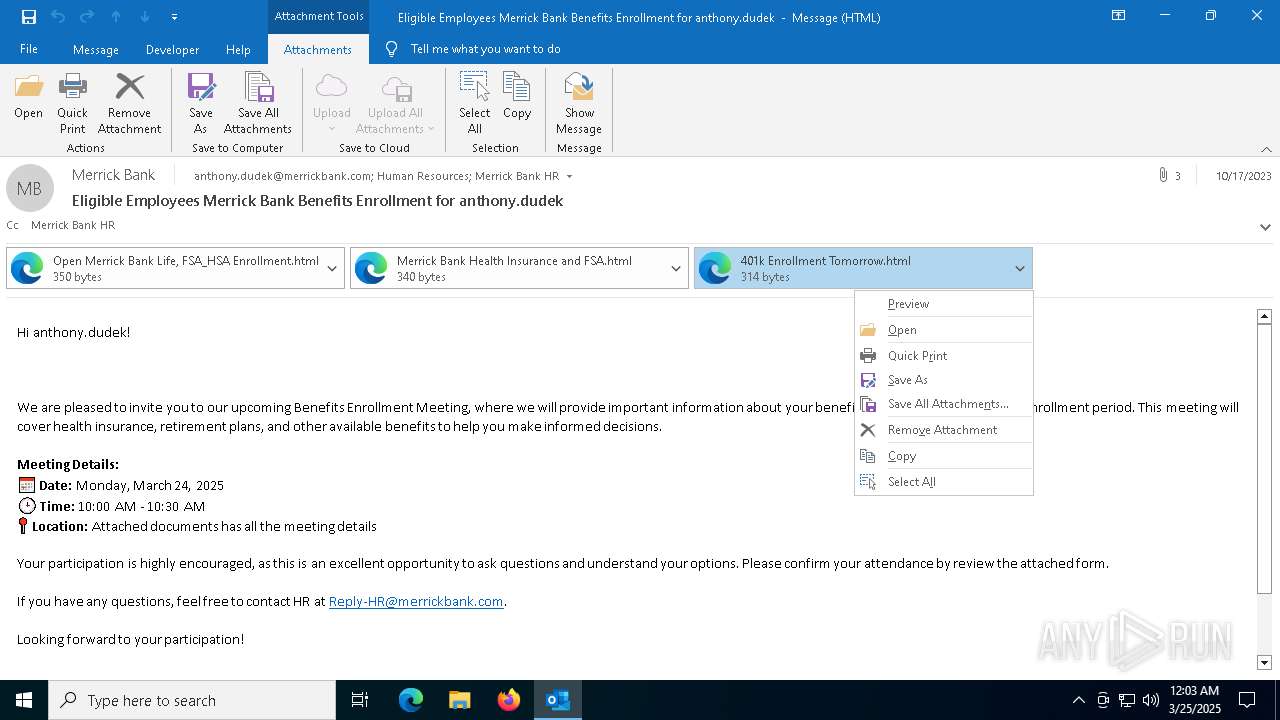1280x720 pixels.
Task: Click the 10/17/2023 message date
Action: click(x=1243, y=176)
